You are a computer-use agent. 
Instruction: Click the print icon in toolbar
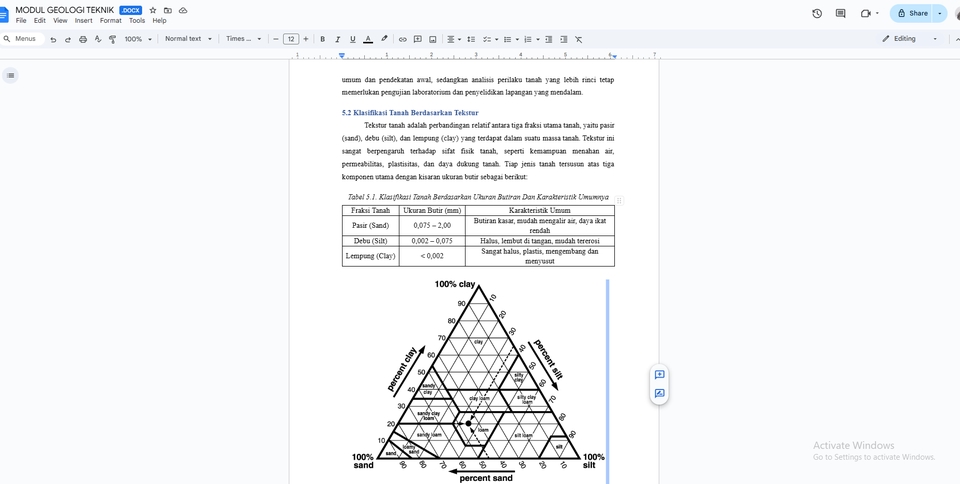point(83,39)
